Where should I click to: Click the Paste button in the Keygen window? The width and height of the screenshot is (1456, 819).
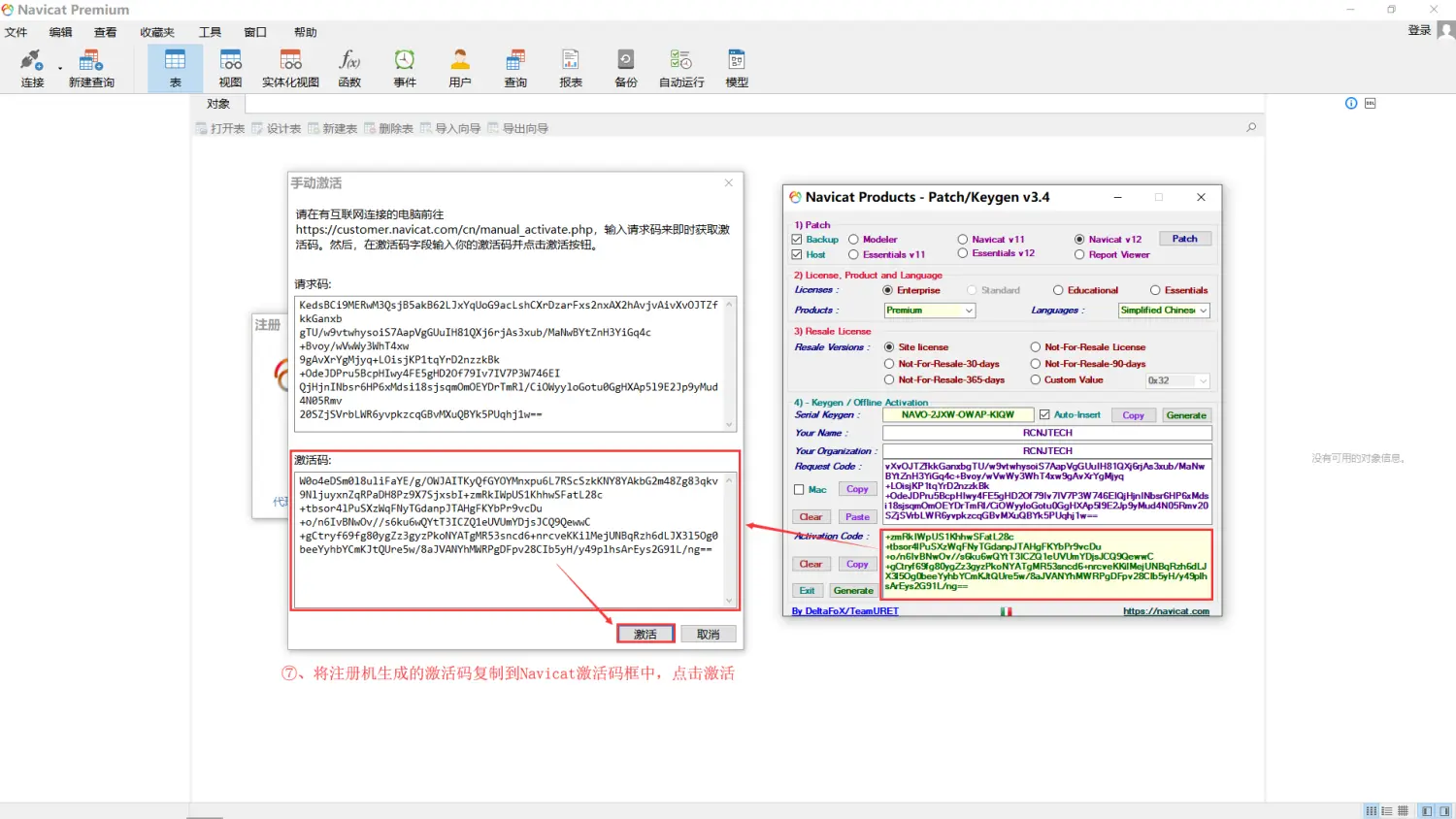(x=857, y=517)
